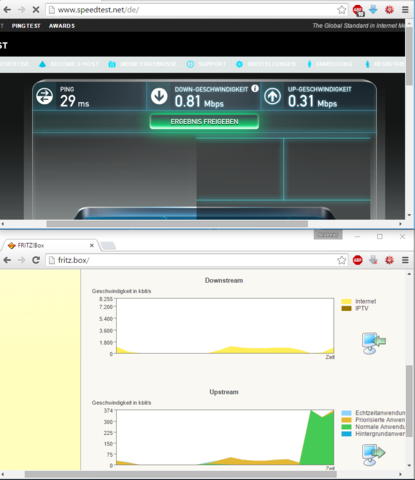The height and width of the screenshot is (480, 415).
Task: Open MEINE ERGEBNISSE link
Action: tap(143, 64)
